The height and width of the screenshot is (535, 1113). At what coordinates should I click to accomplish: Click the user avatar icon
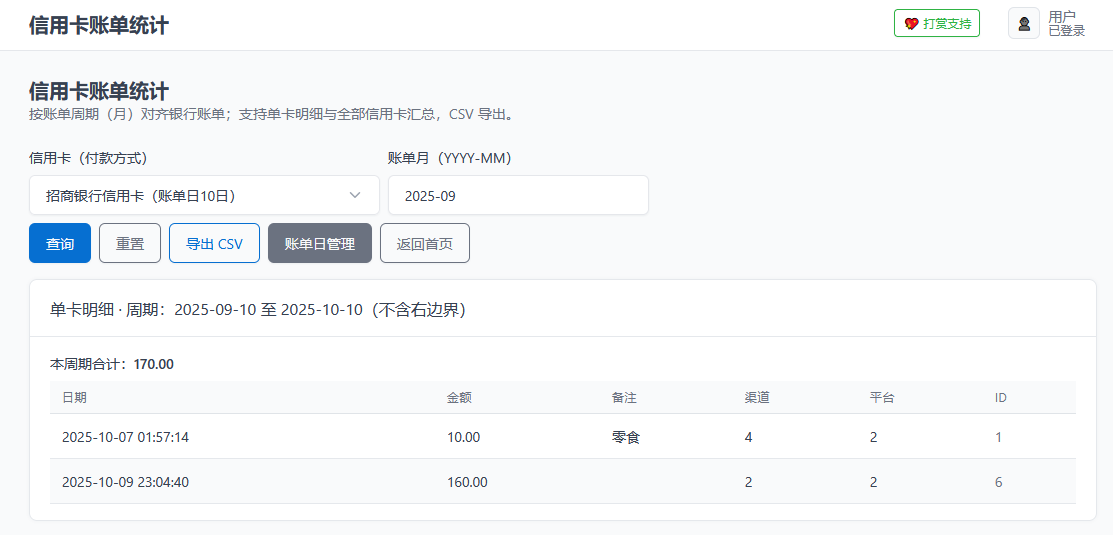(1023, 24)
